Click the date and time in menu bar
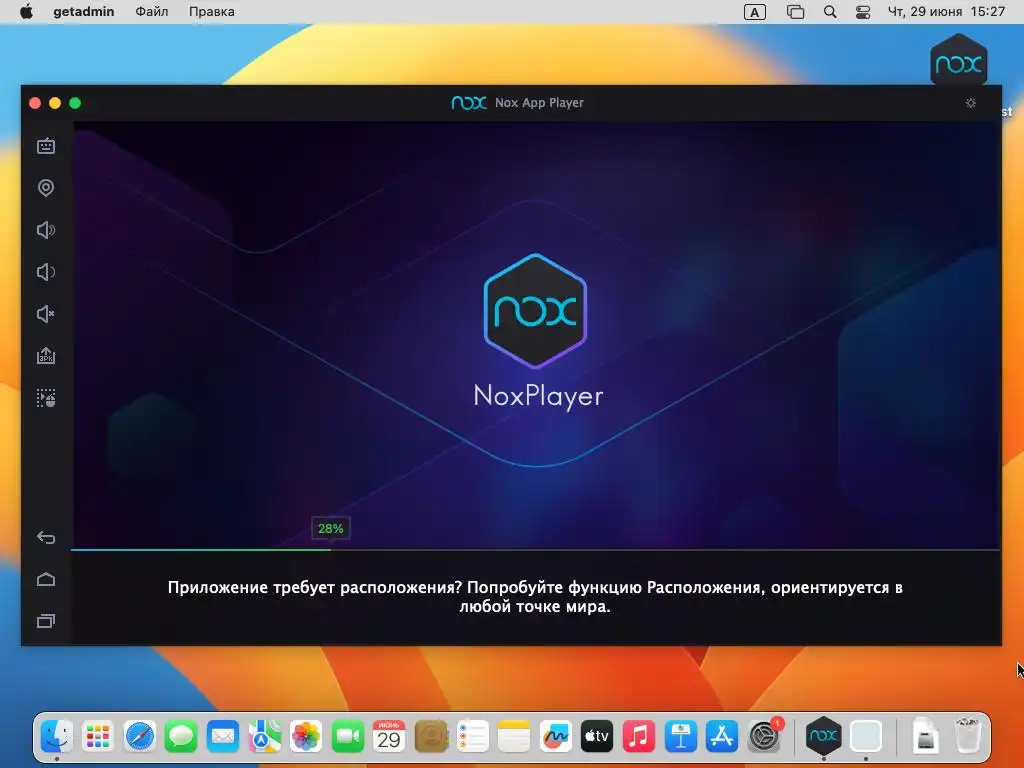 click(x=946, y=12)
